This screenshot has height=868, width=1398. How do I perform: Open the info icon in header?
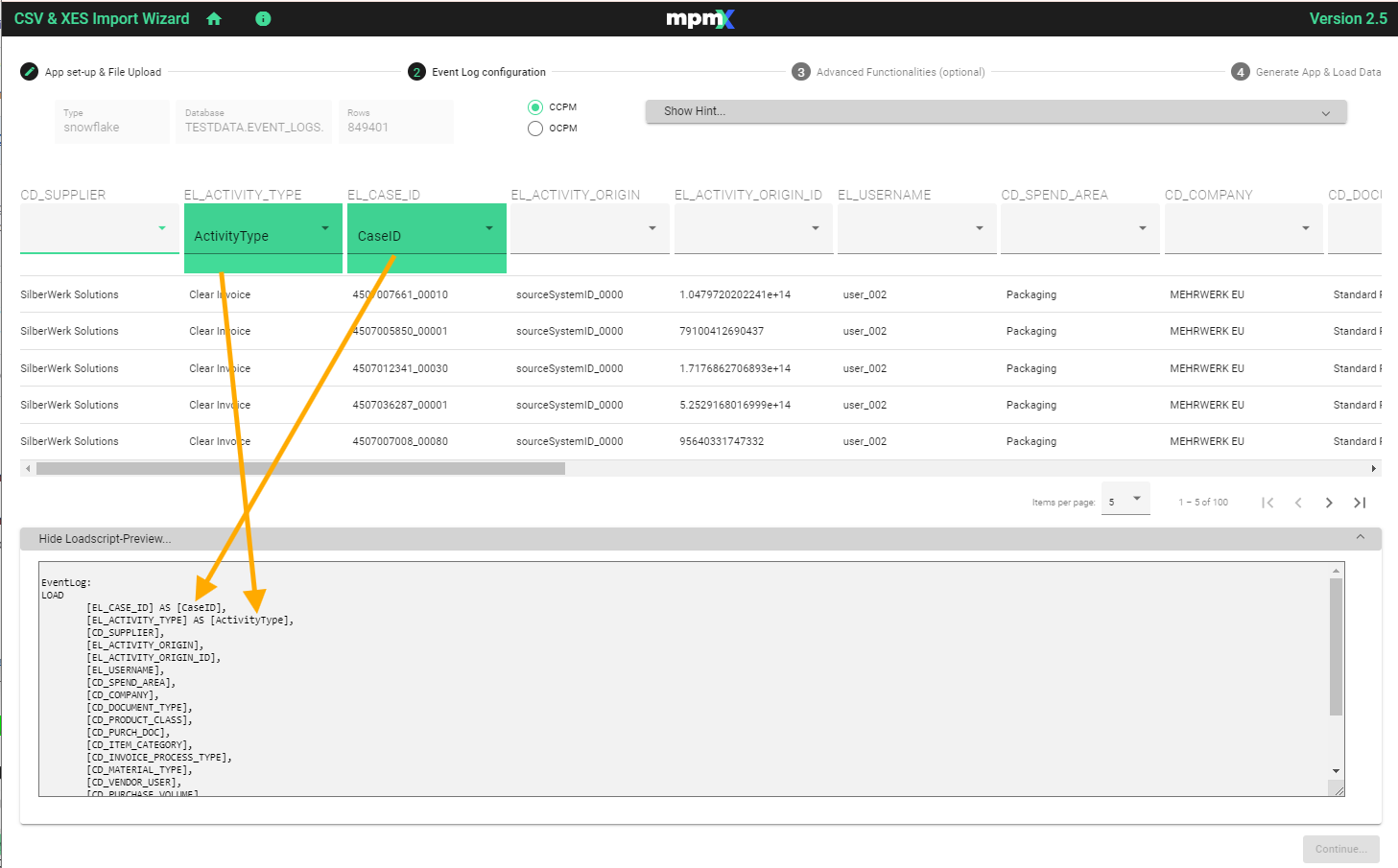click(263, 19)
